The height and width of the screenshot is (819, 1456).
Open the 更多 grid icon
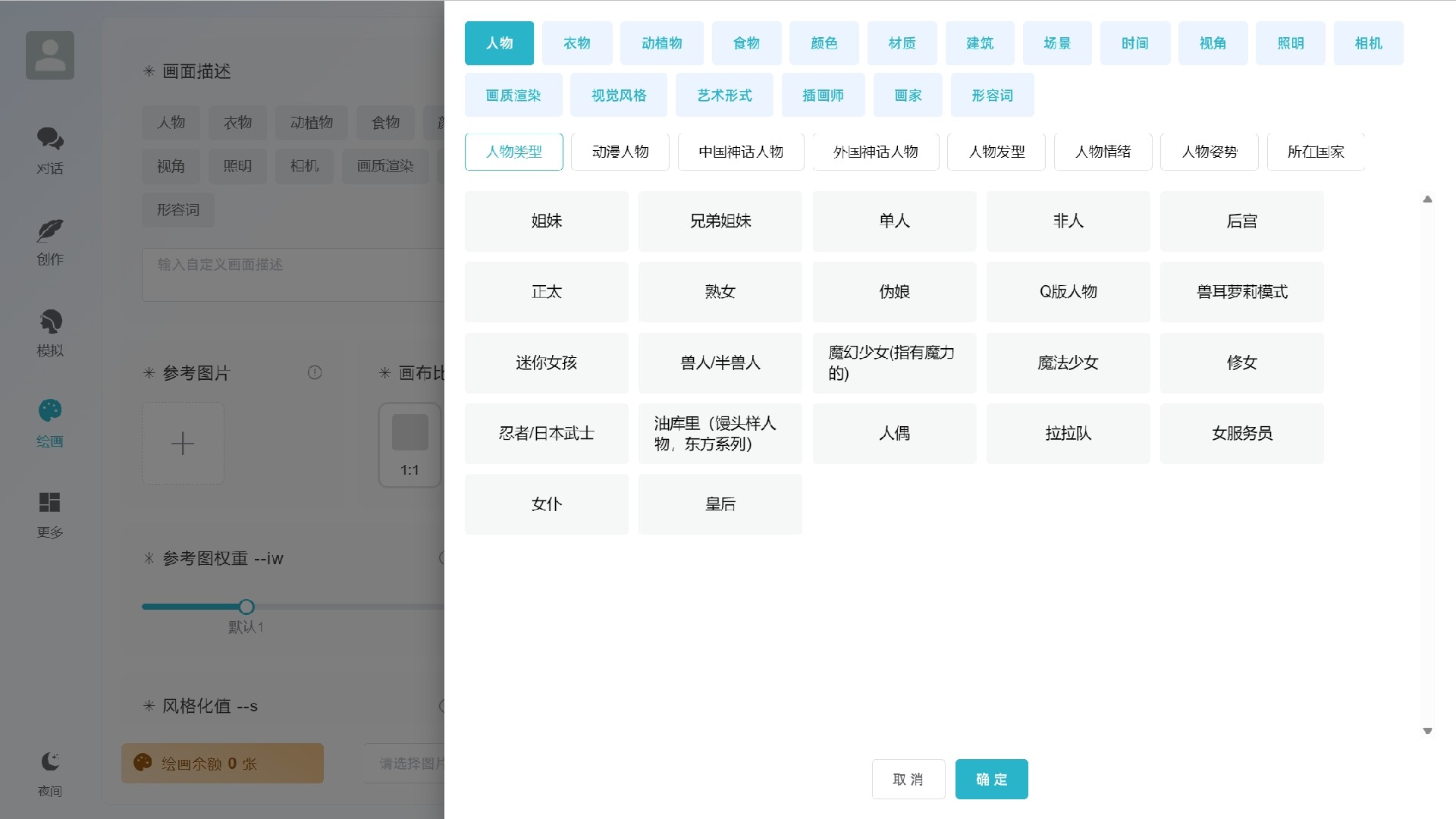click(x=50, y=502)
